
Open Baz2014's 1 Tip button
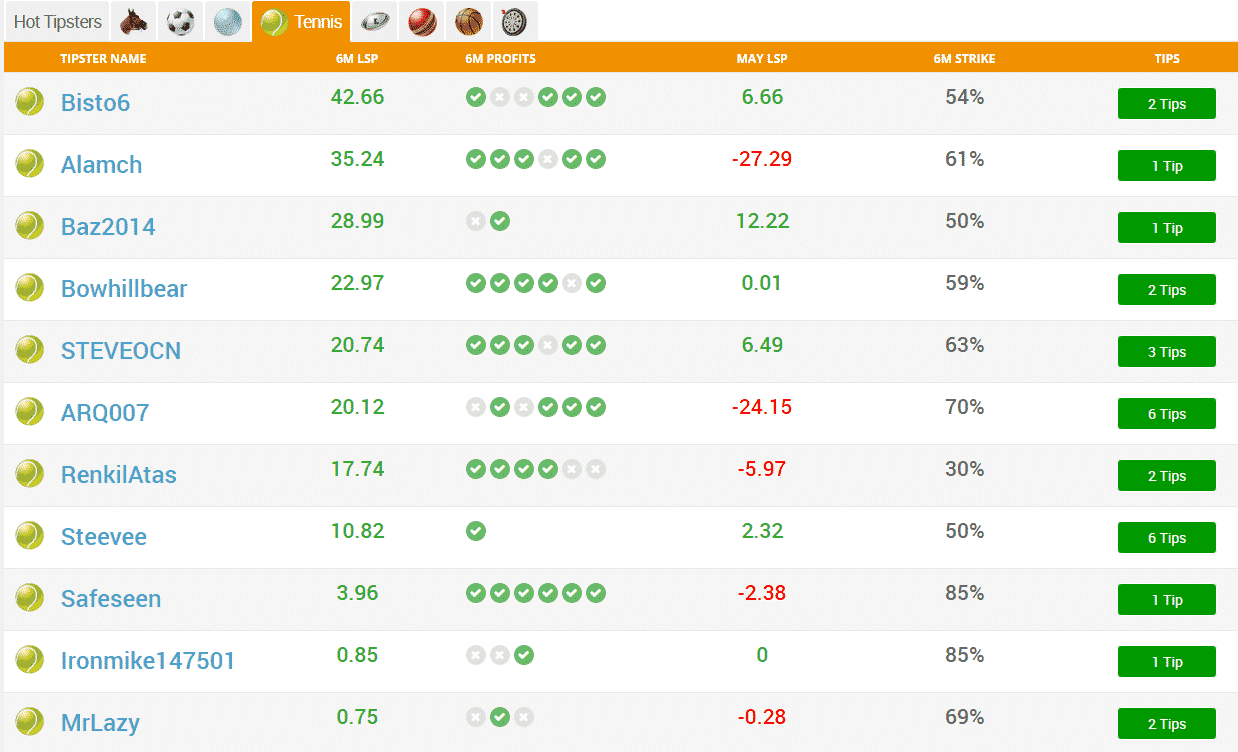(x=1166, y=228)
